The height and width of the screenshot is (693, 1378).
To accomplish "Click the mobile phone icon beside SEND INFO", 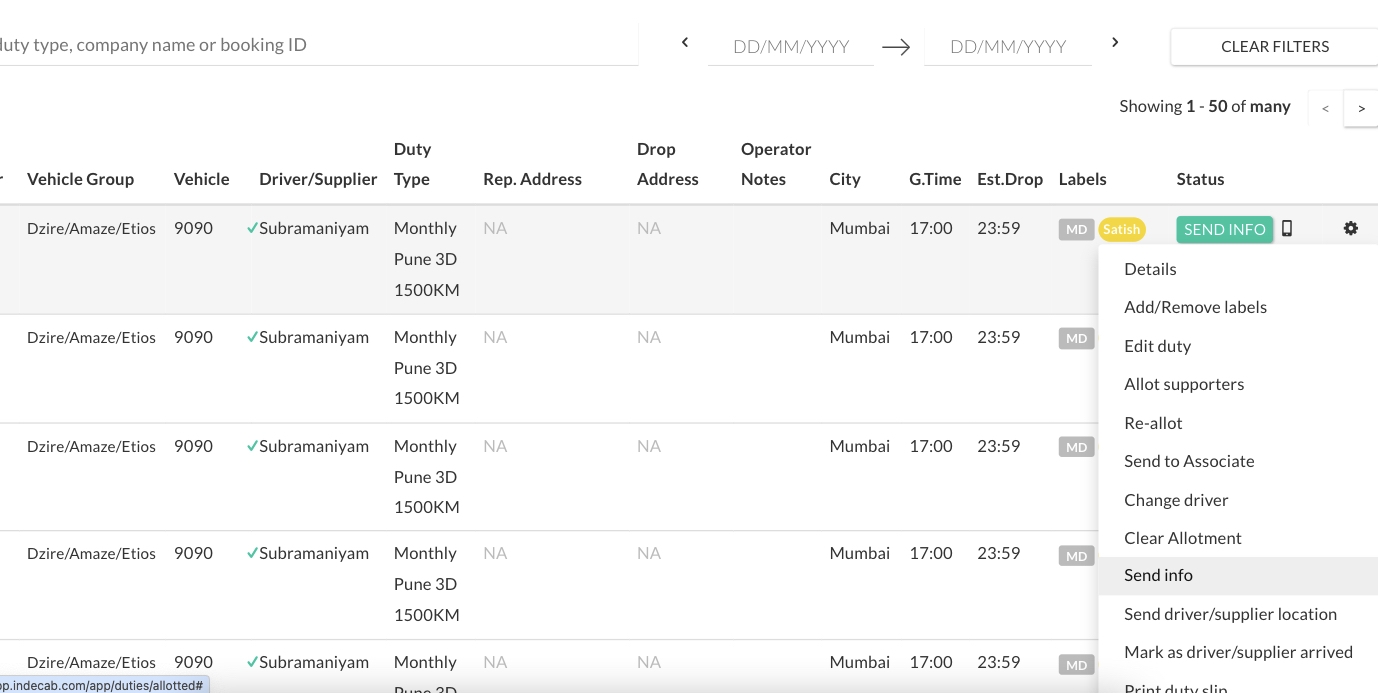I will (x=1287, y=229).
